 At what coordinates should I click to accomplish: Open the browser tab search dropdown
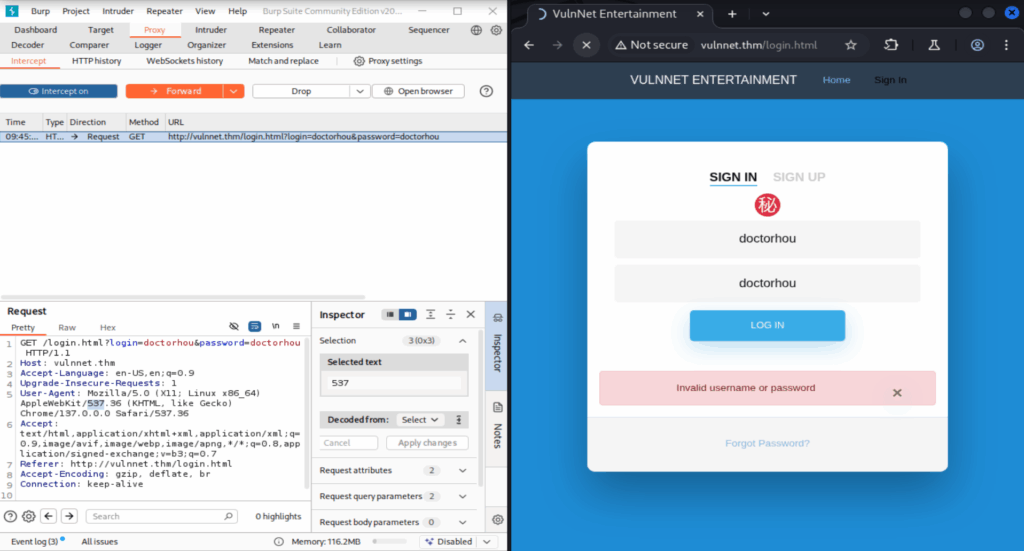click(765, 14)
